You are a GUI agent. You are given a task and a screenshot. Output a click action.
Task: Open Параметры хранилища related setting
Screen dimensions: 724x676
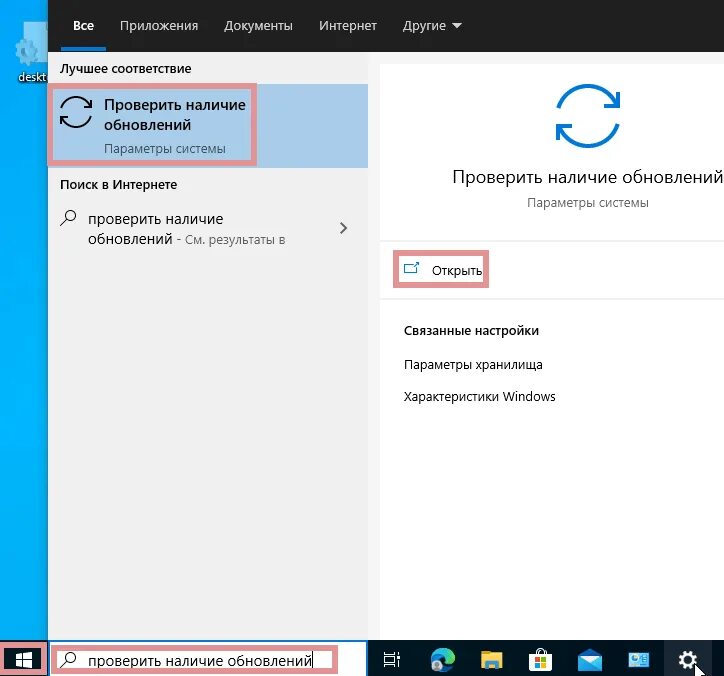473,365
